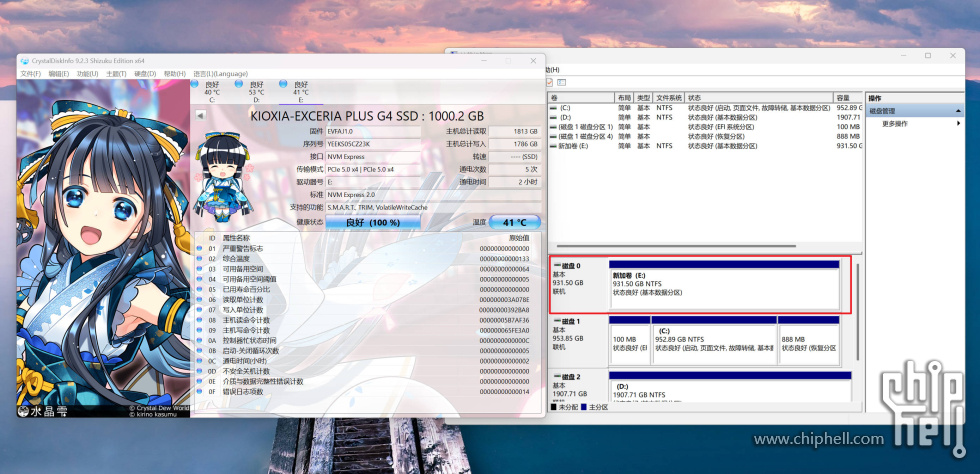Click the transfer mode field PCIe 5.0 x4
The width and height of the screenshot is (980, 474).
(x=373, y=169)
